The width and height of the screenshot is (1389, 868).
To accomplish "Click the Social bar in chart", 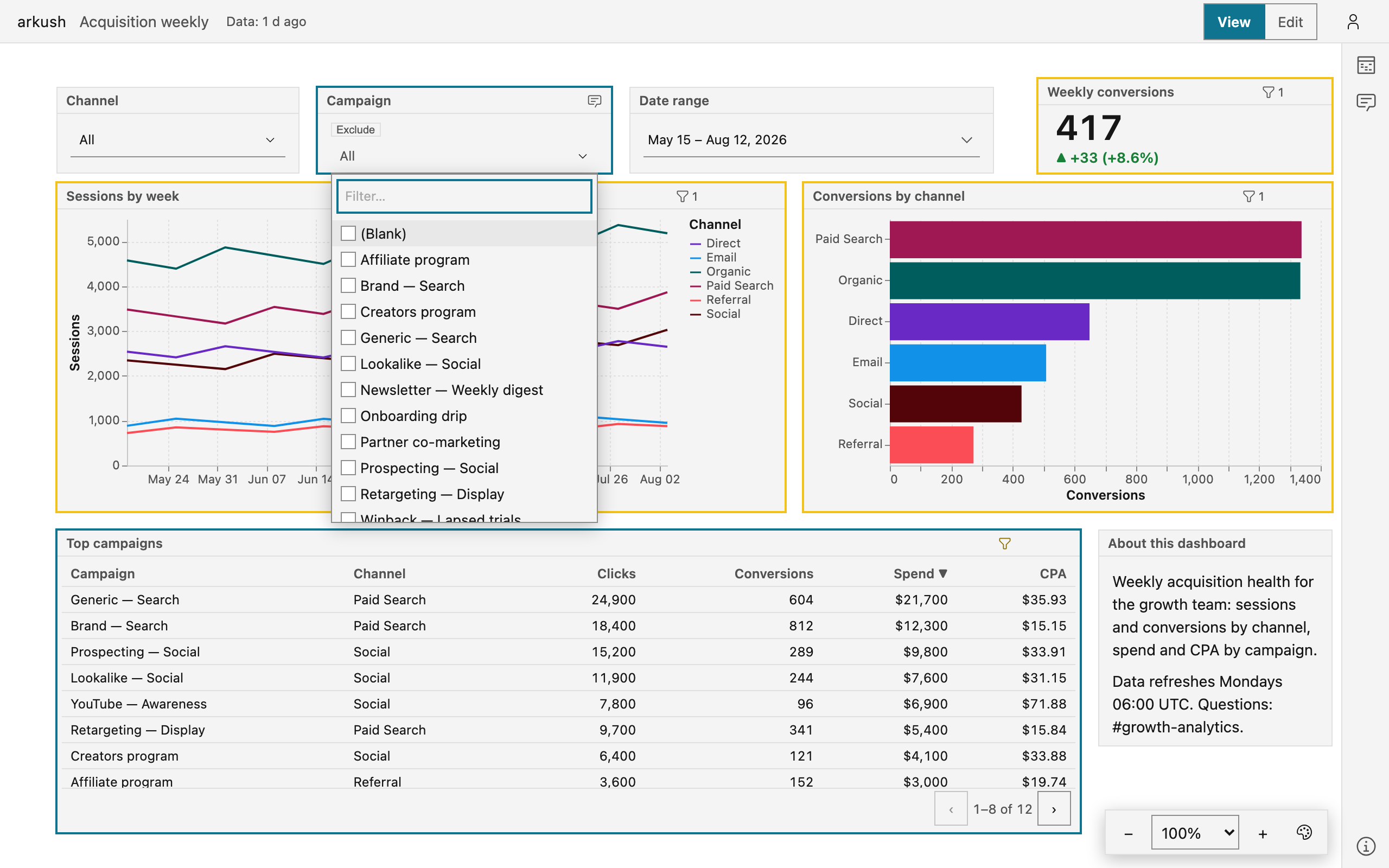I will 955,404.
